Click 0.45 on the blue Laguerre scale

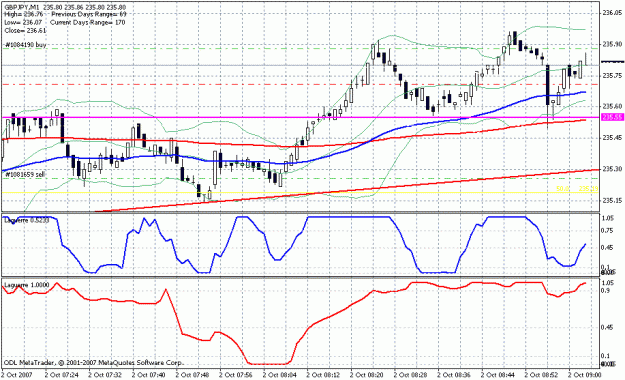point(607,248)
